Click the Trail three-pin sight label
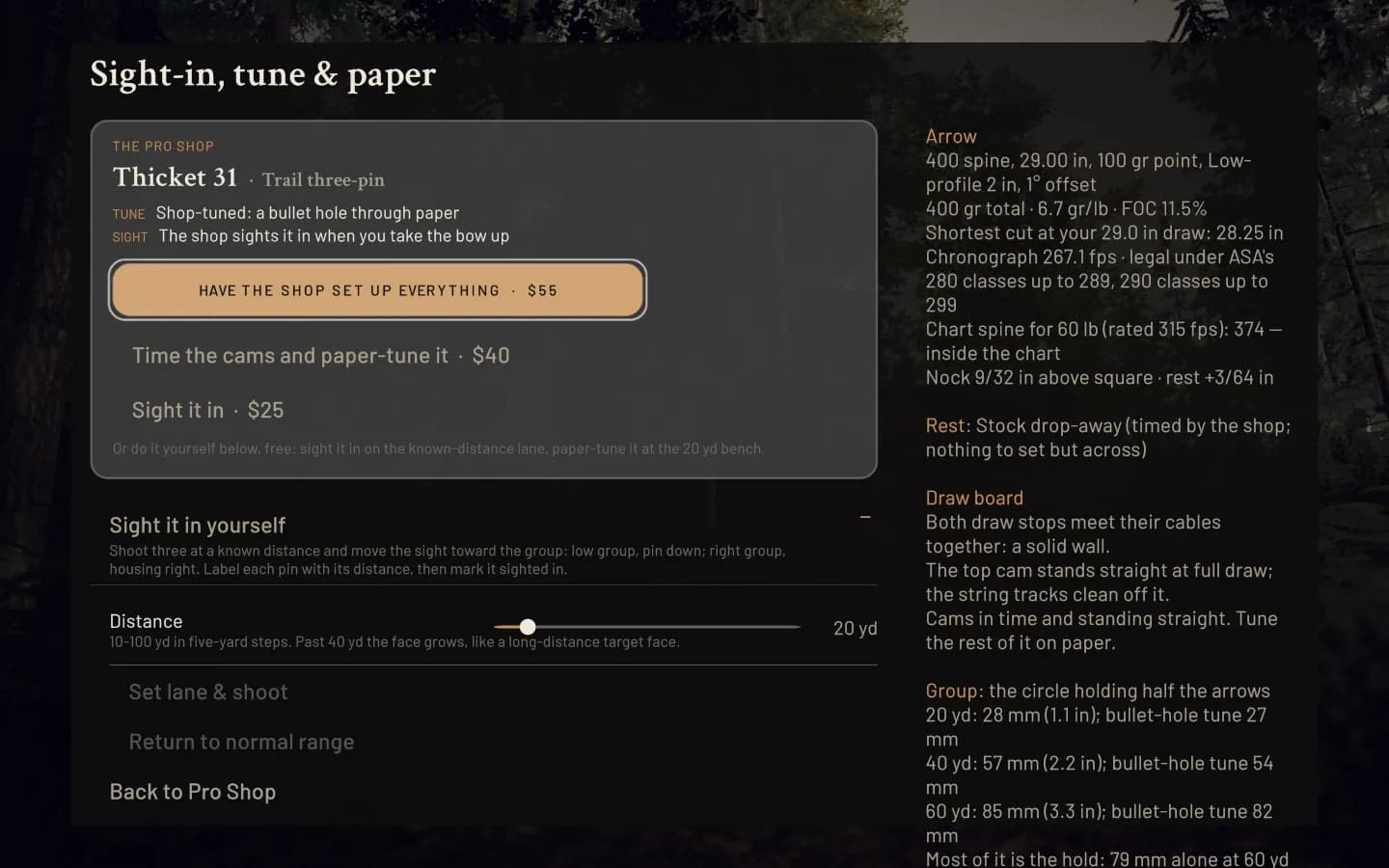Screen dimensions: 1389x868 pos(323,179)
